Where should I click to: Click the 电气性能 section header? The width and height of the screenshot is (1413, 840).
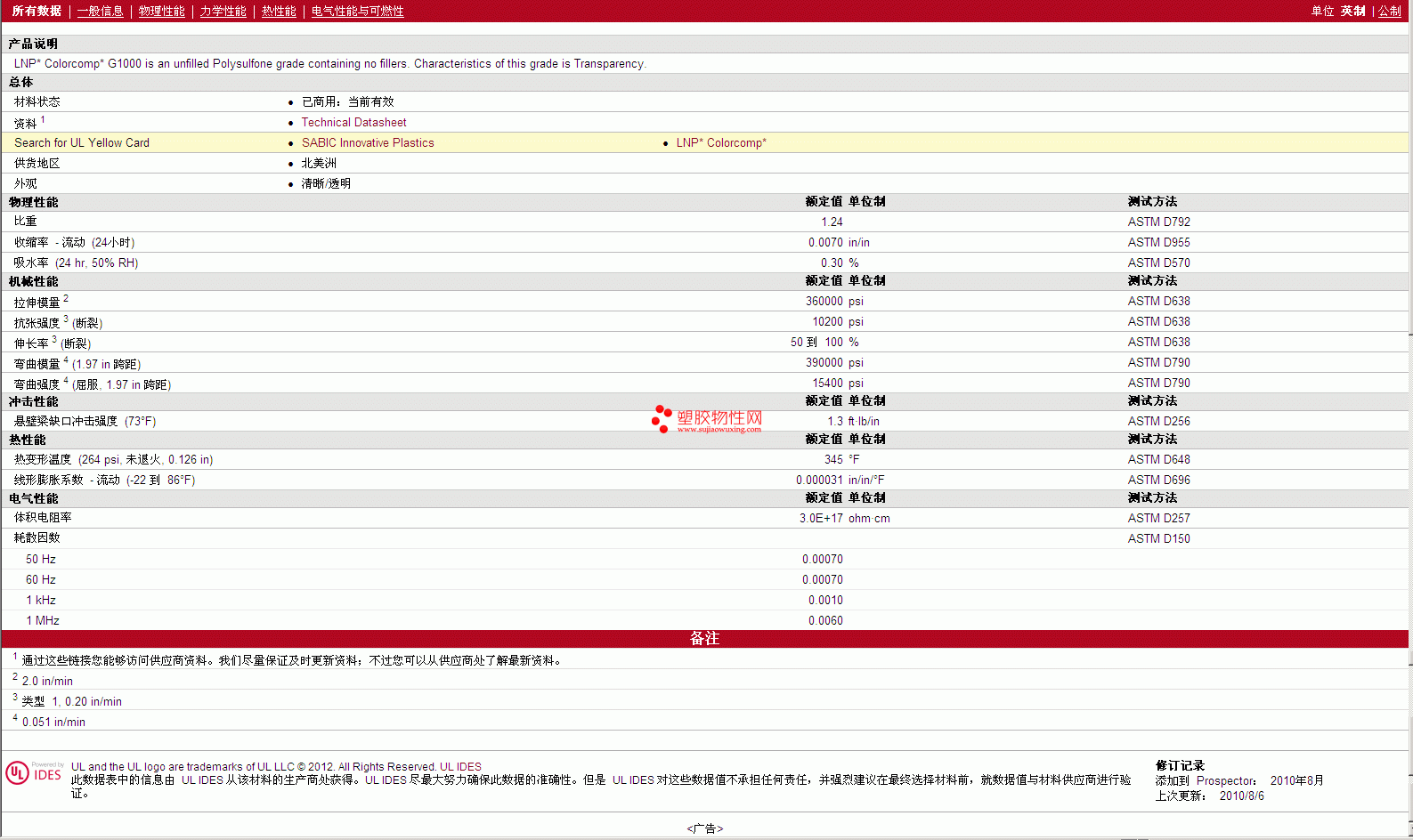click(33, 498)
